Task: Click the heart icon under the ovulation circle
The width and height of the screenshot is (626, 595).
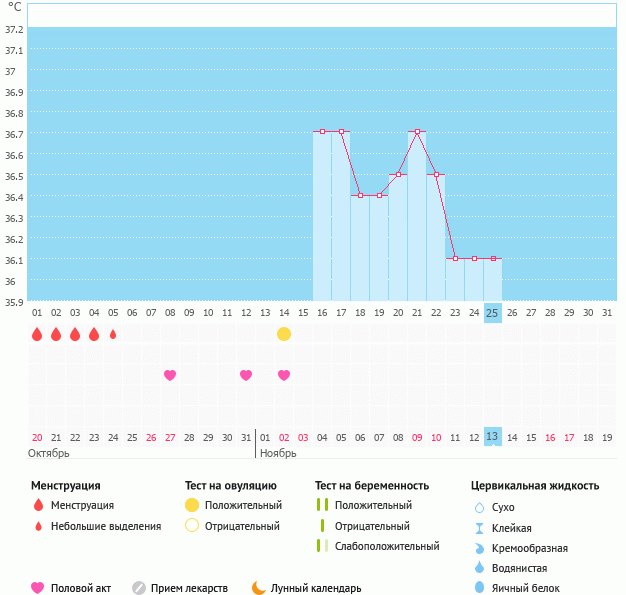Action: [x=284, y=375]
